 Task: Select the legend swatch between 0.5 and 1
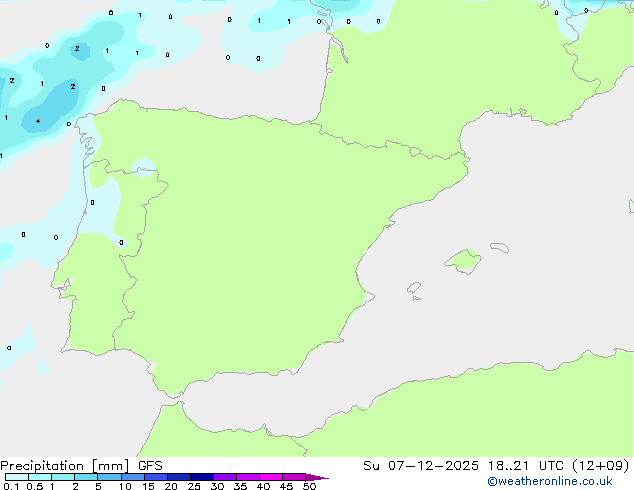point(40,477)
